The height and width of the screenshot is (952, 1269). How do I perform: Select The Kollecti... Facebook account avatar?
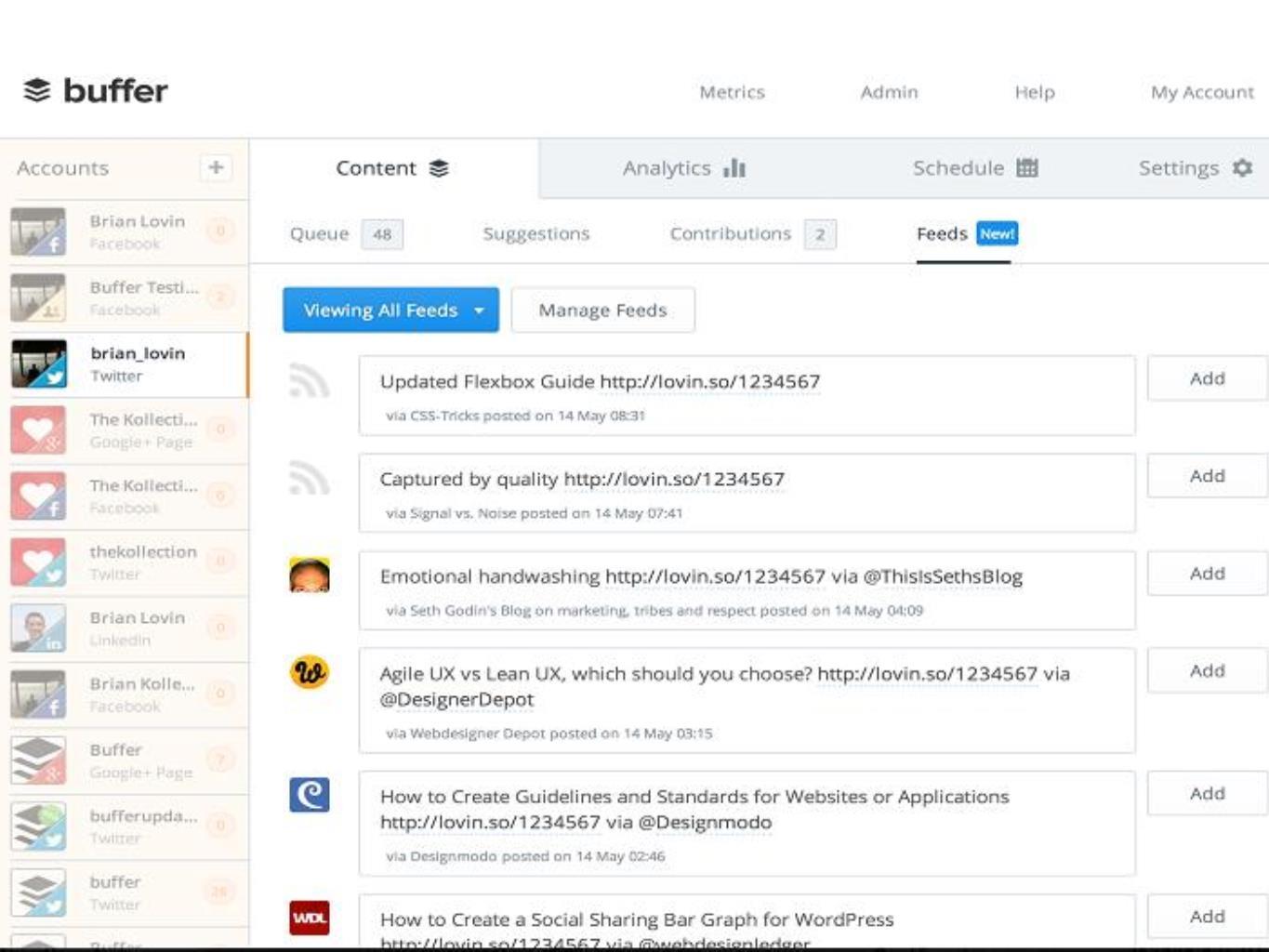click(38, 496)
